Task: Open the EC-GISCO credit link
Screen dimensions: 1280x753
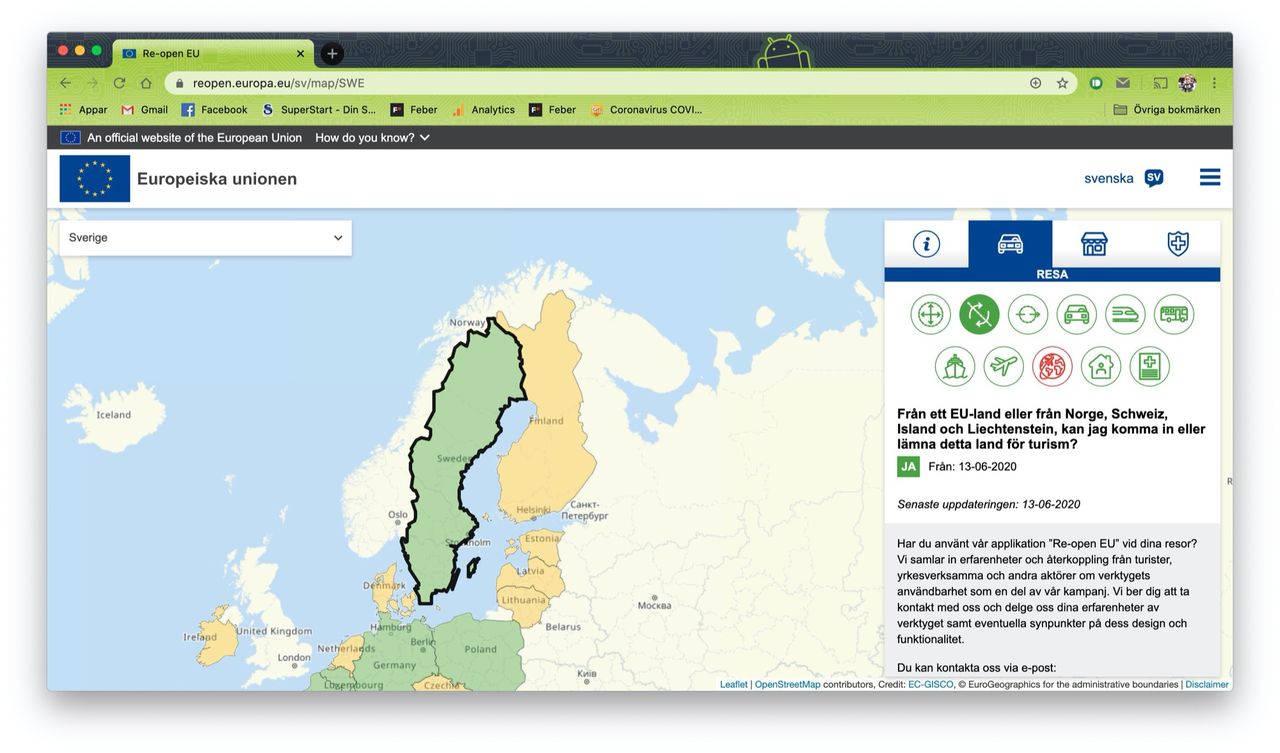Action: [x=930, y=685]
